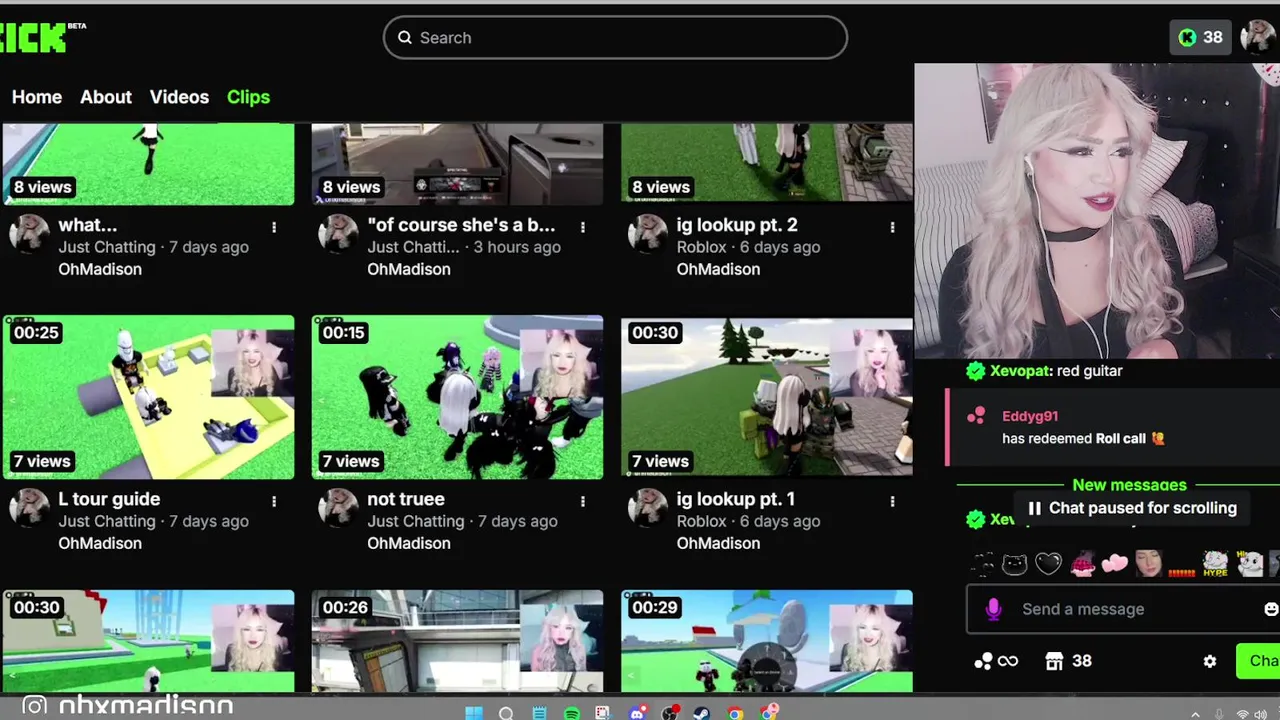Open the About tab

pyautogui.click(x=106, y=97)
